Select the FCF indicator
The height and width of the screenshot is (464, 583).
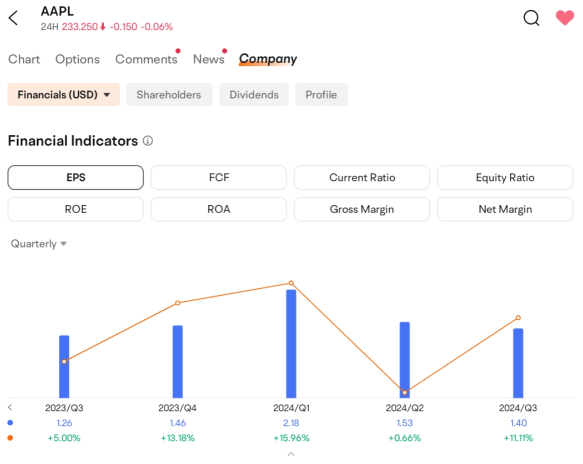tap(219, 177)
